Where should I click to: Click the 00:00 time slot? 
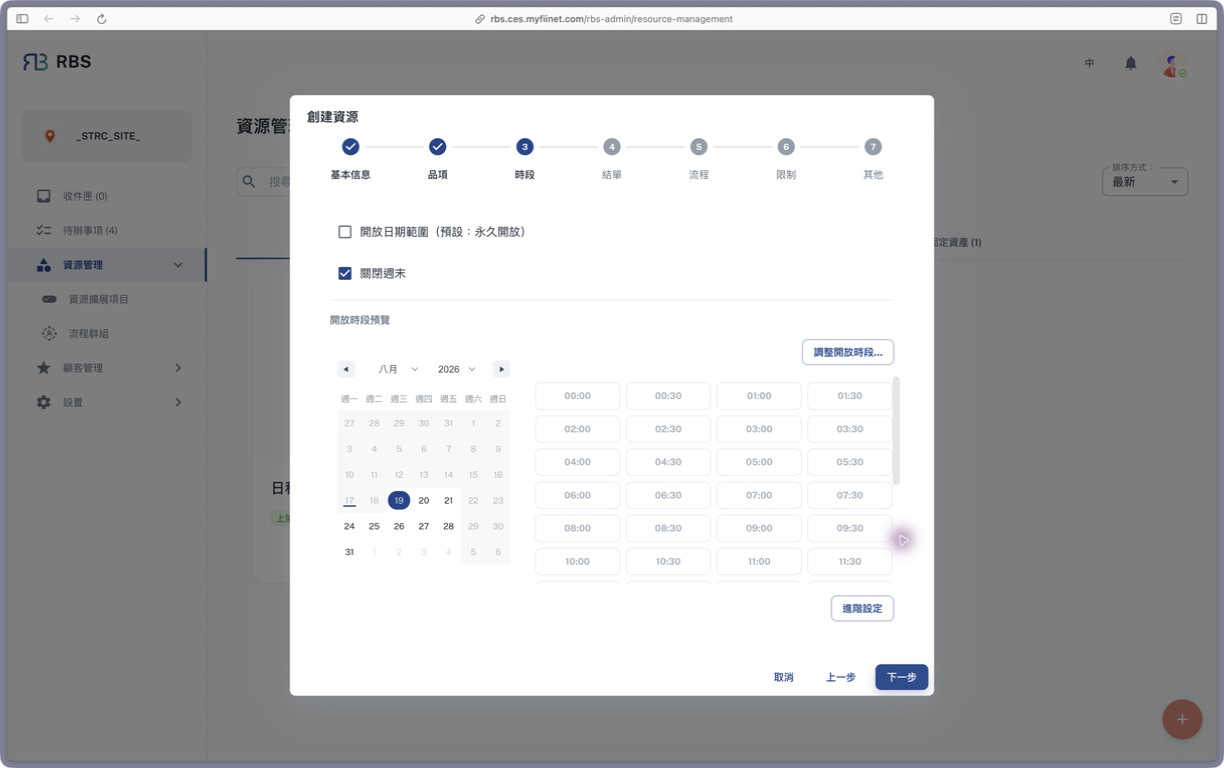click(577, 396)
